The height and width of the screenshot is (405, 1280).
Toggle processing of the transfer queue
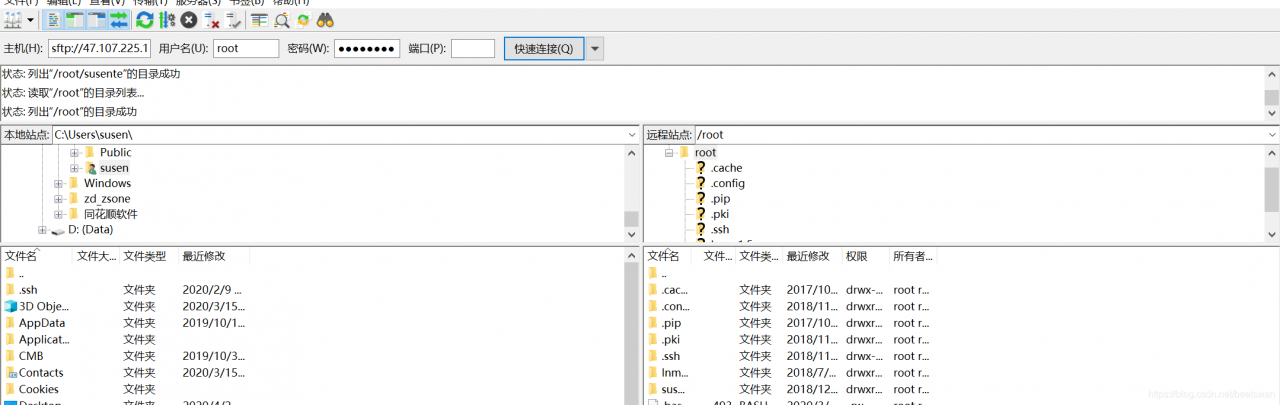(167, 19)
